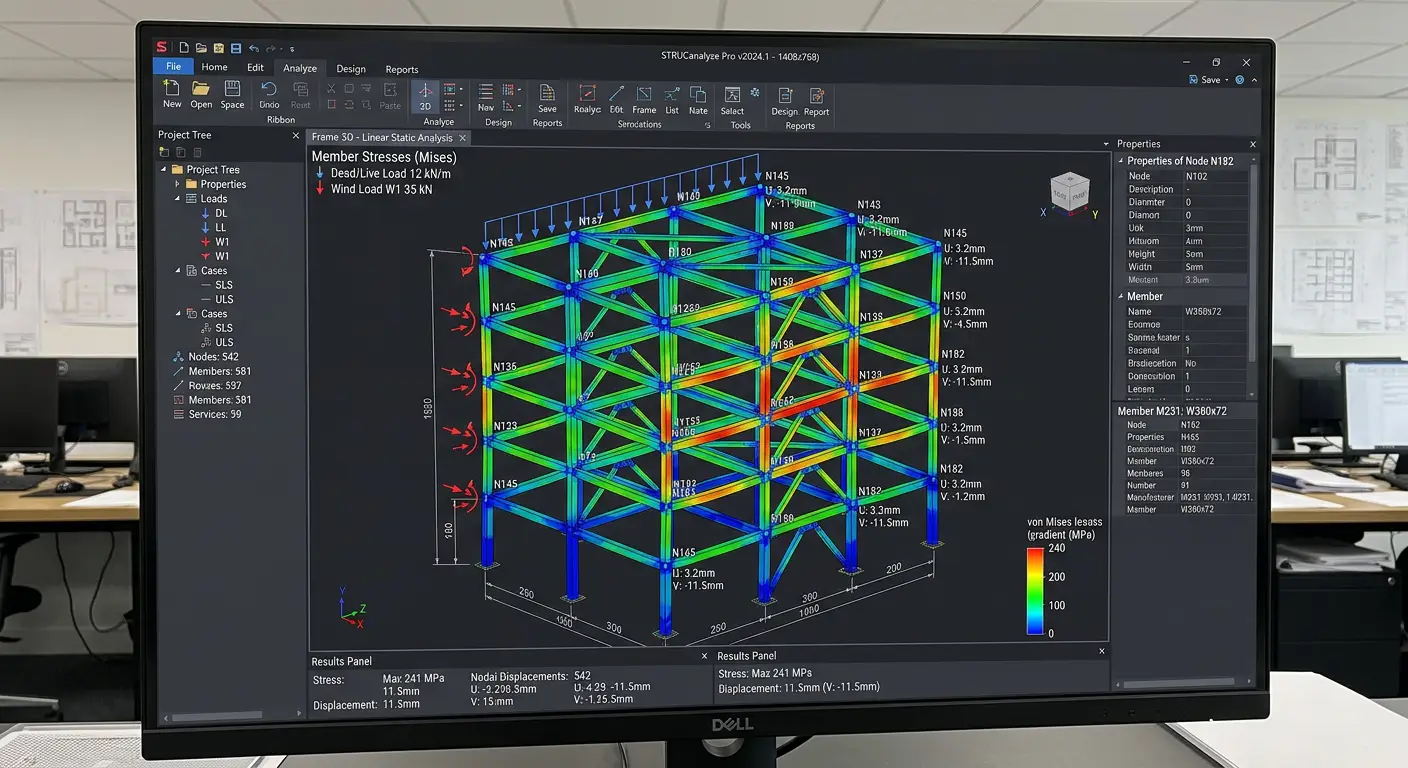Viewport: 1408px width, 768px height.
Task: Click the Edit line tool icon
Action: click(616, 93)
